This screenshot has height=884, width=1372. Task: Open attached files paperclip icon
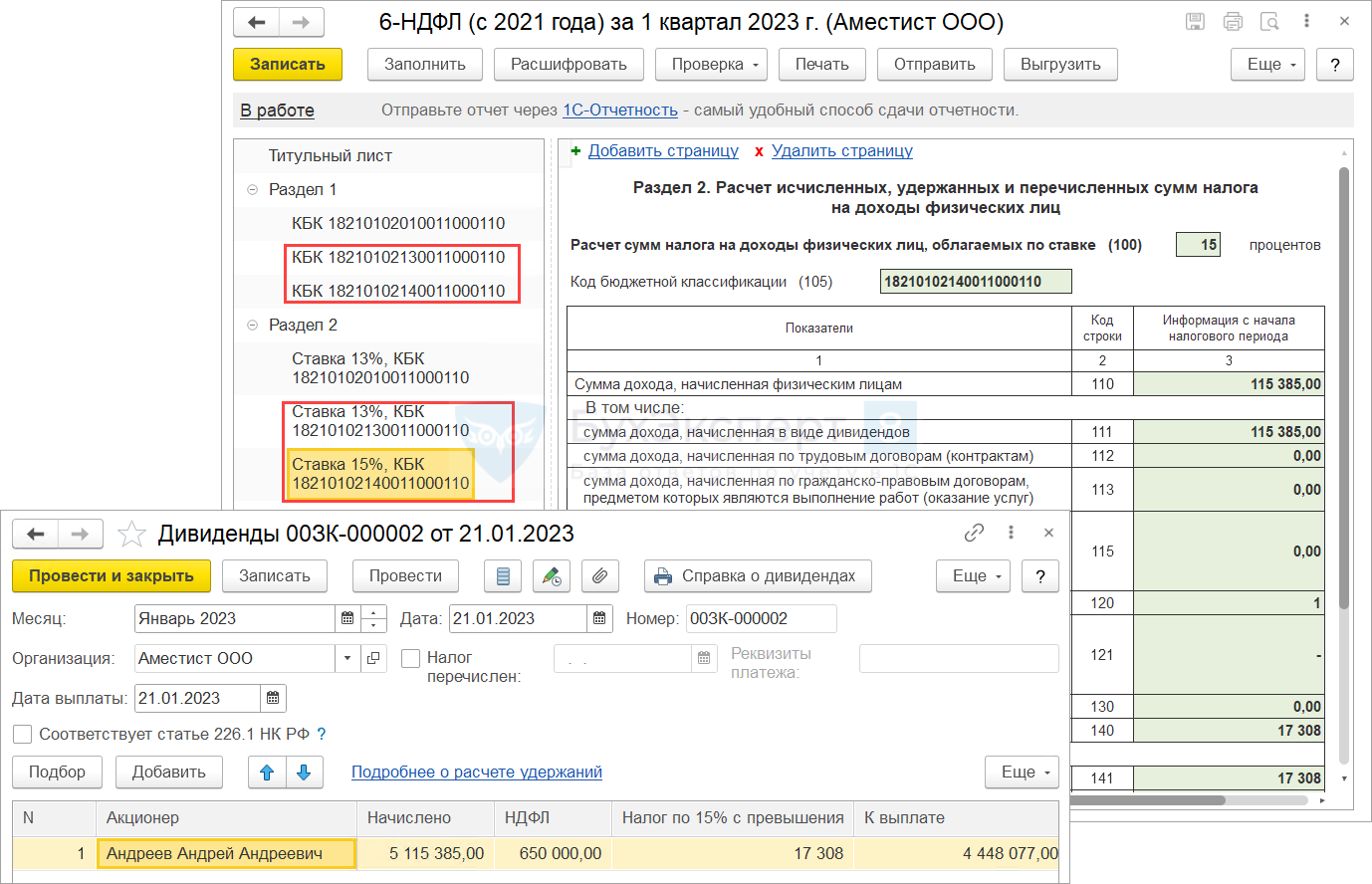[x=599, y=576]
